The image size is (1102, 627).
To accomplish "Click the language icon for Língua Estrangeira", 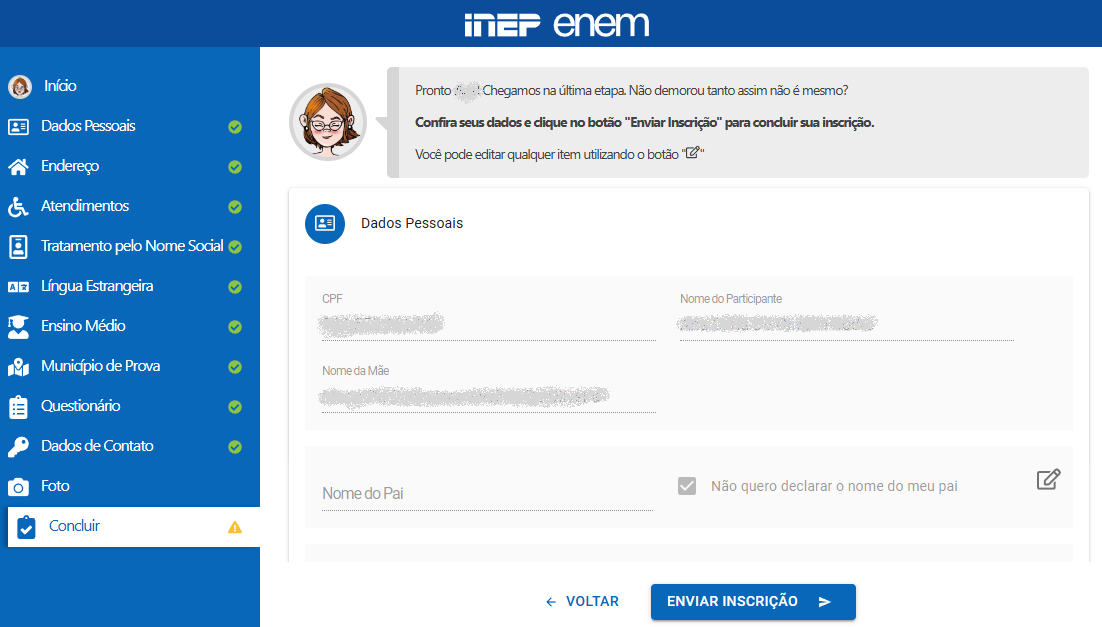I will point(18,287).
